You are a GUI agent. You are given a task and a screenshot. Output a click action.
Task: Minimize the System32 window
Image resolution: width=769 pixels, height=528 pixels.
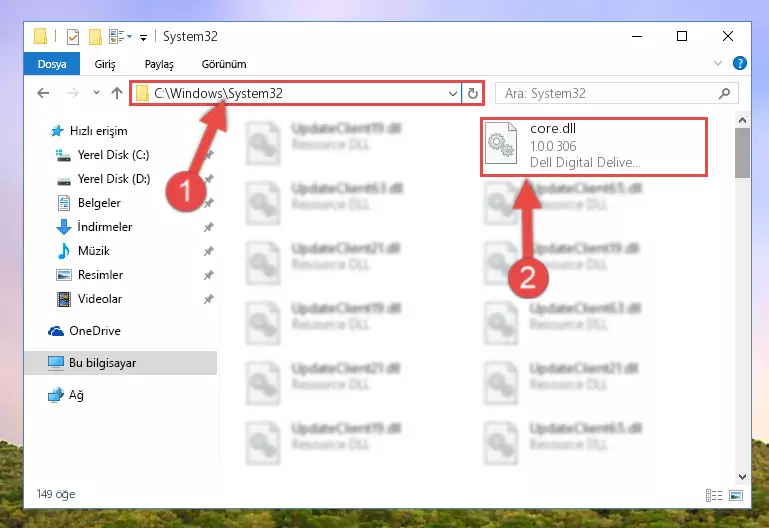[x=637, y=36]
